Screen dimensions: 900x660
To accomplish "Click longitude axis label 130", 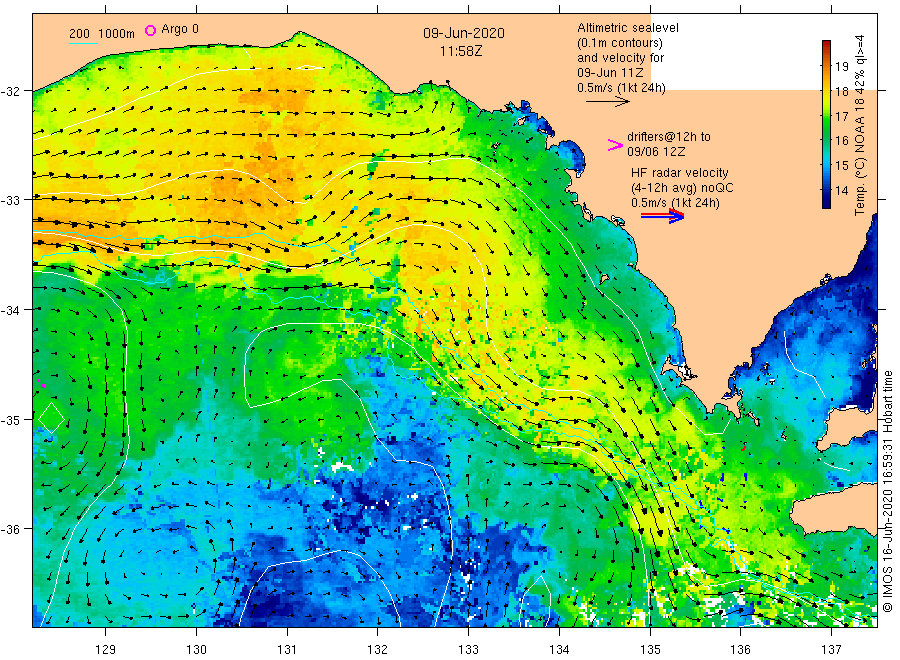I will point(196,650).
